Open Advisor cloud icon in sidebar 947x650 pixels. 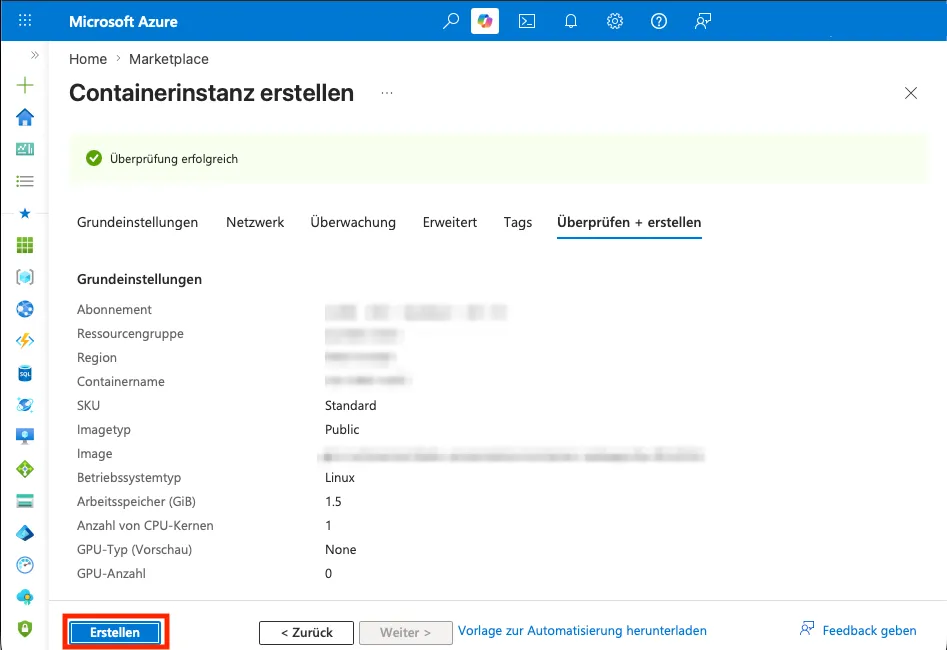tap(25, 597)
